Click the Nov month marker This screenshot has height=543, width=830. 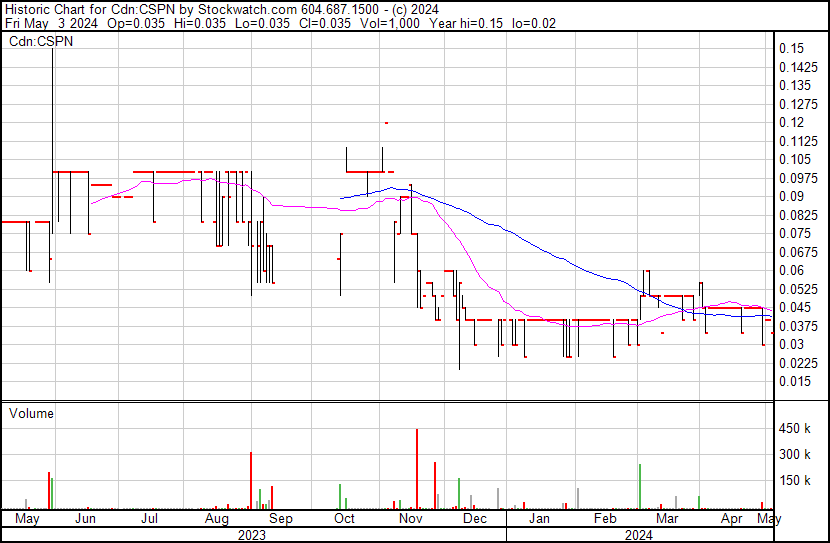point(410,519)
